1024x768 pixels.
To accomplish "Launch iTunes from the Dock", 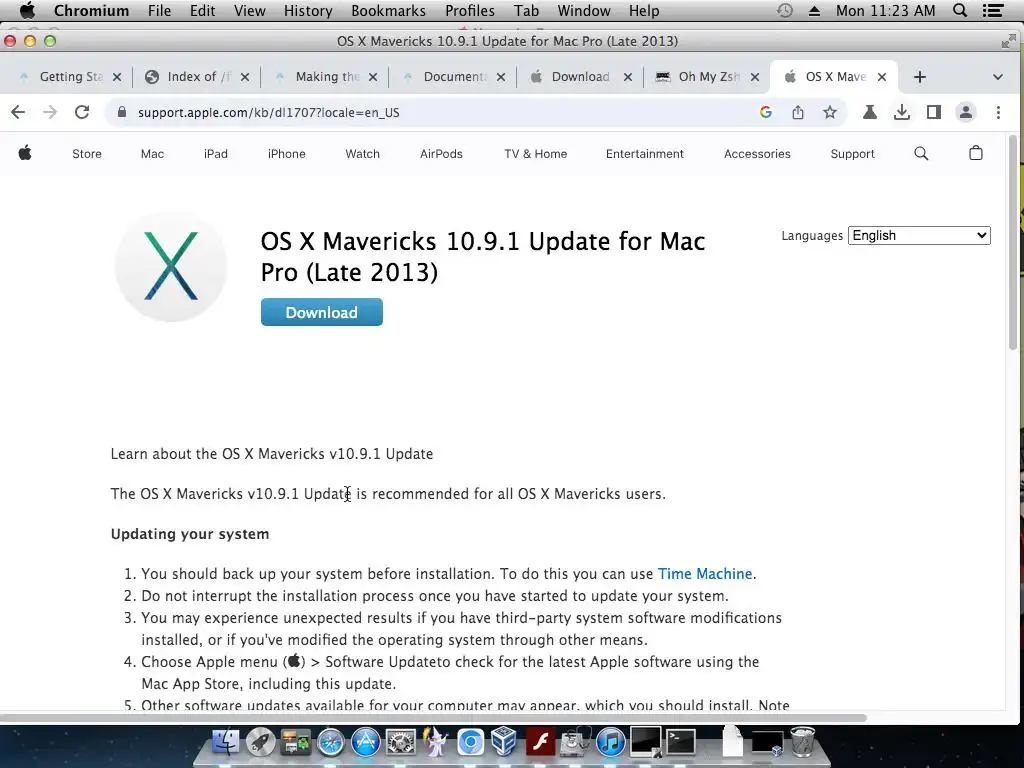I will click(611, 743).
